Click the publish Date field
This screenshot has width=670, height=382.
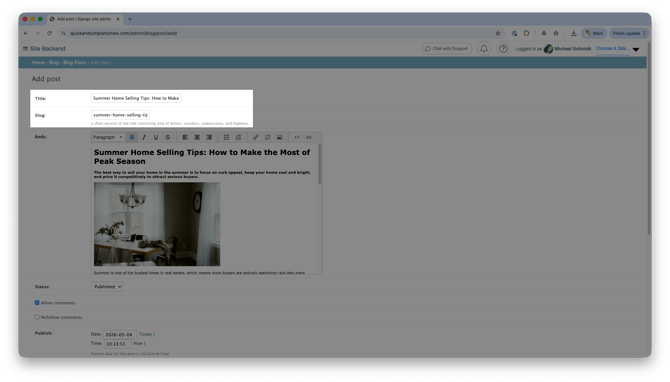pyautogui.click(x=120, y=335)
